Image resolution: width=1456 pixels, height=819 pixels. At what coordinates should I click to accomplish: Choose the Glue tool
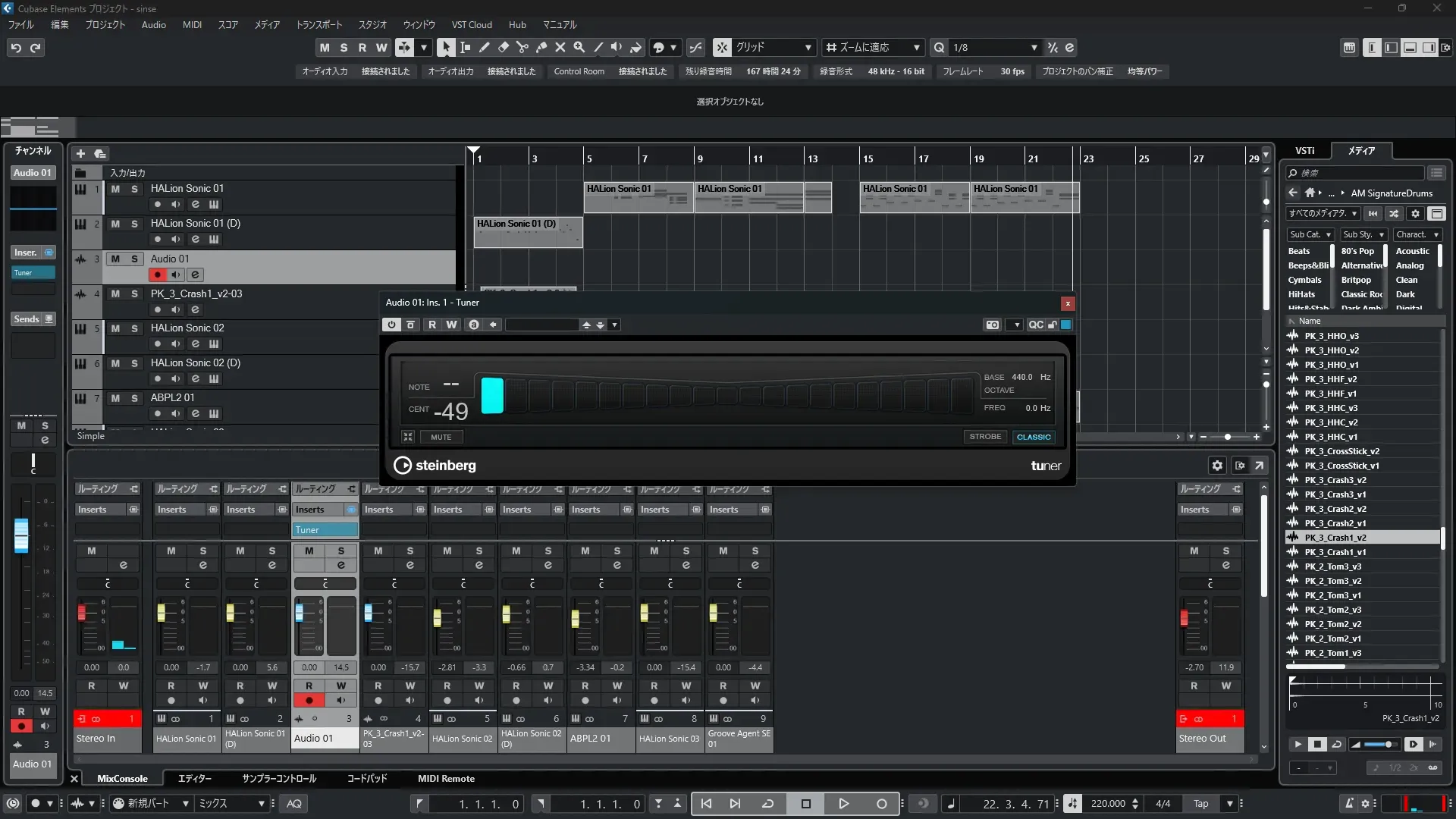coord(541,47)
